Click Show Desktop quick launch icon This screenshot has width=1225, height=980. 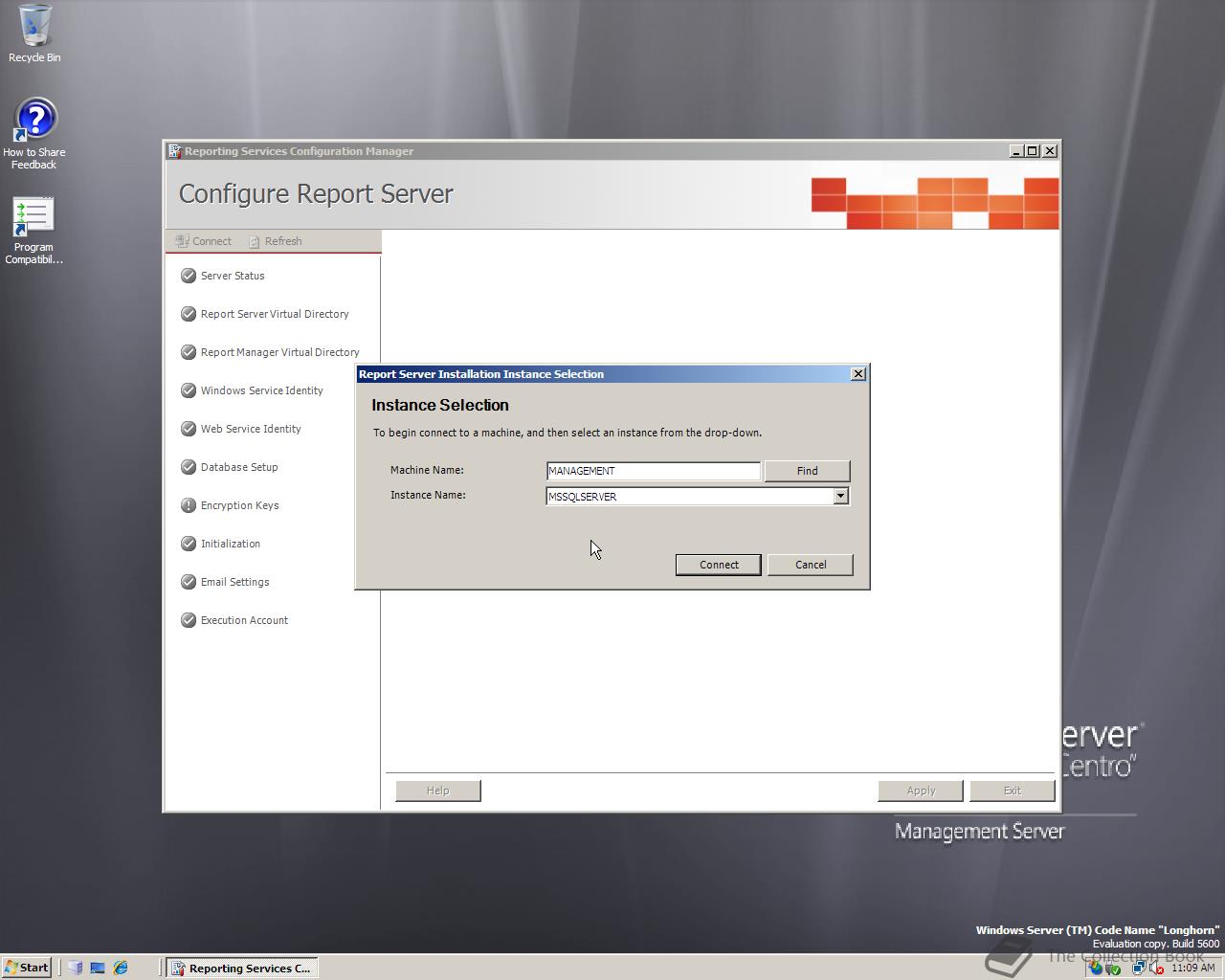(98, 968)
